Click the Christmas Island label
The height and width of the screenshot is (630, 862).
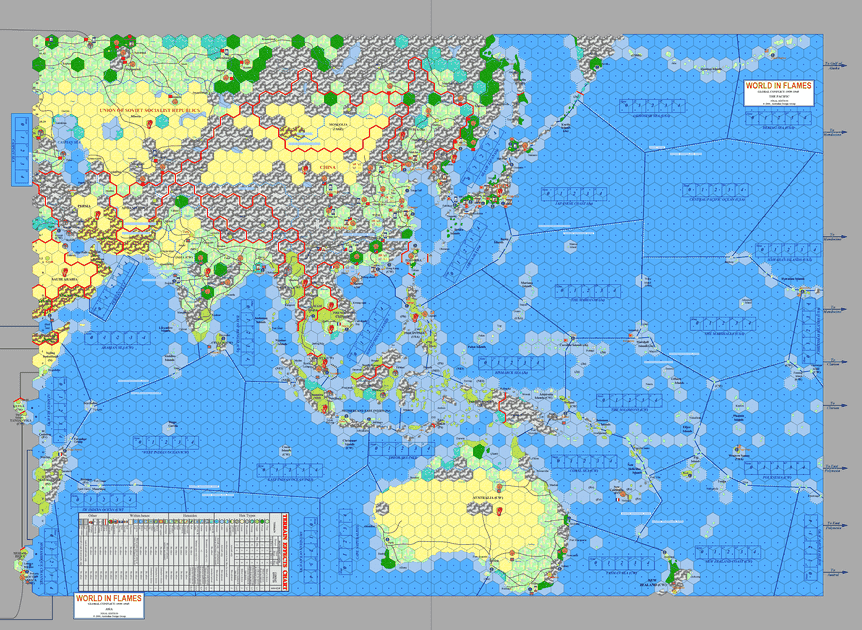click(x=350, y=443)
